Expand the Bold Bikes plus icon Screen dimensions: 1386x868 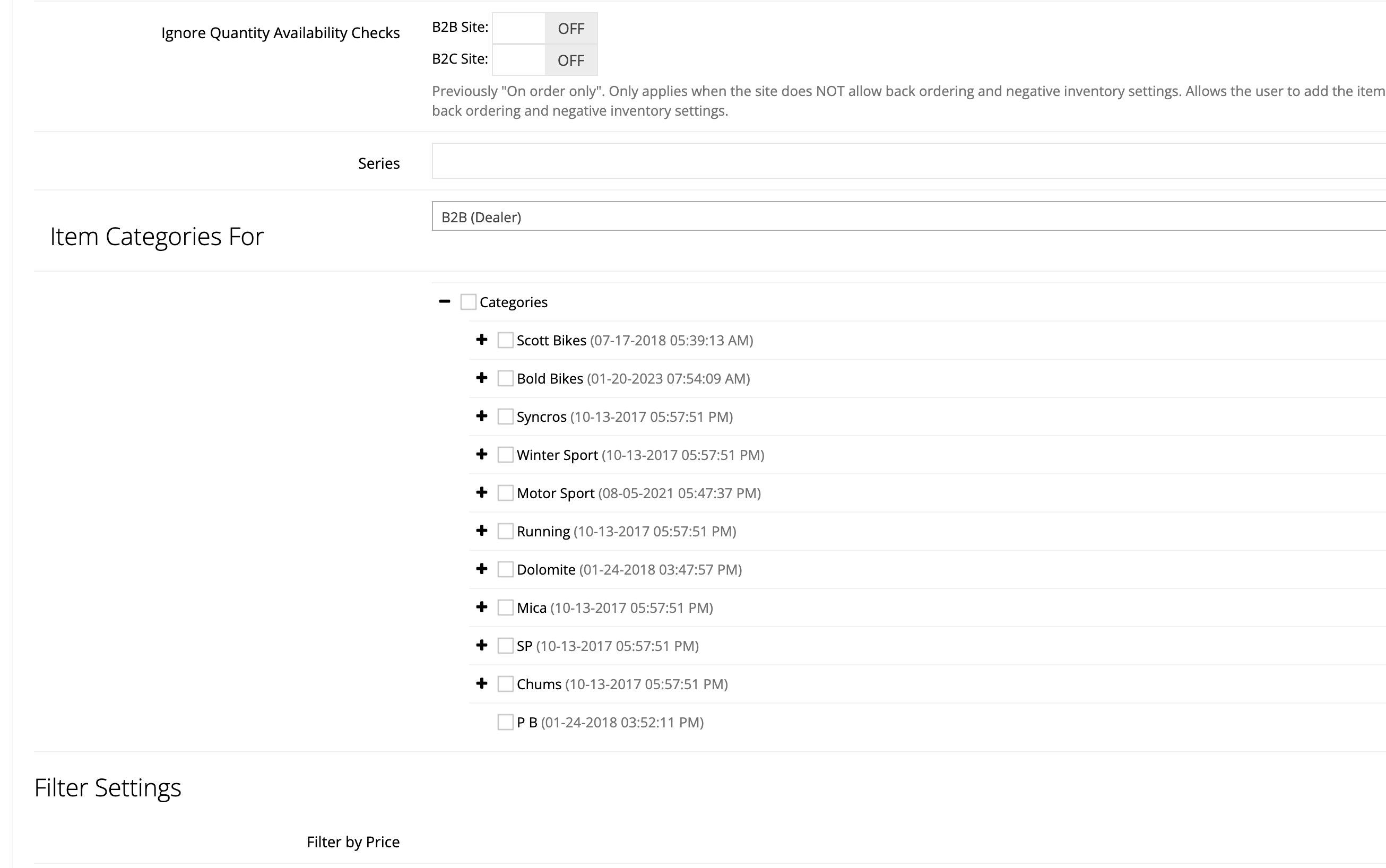[482, 378]
